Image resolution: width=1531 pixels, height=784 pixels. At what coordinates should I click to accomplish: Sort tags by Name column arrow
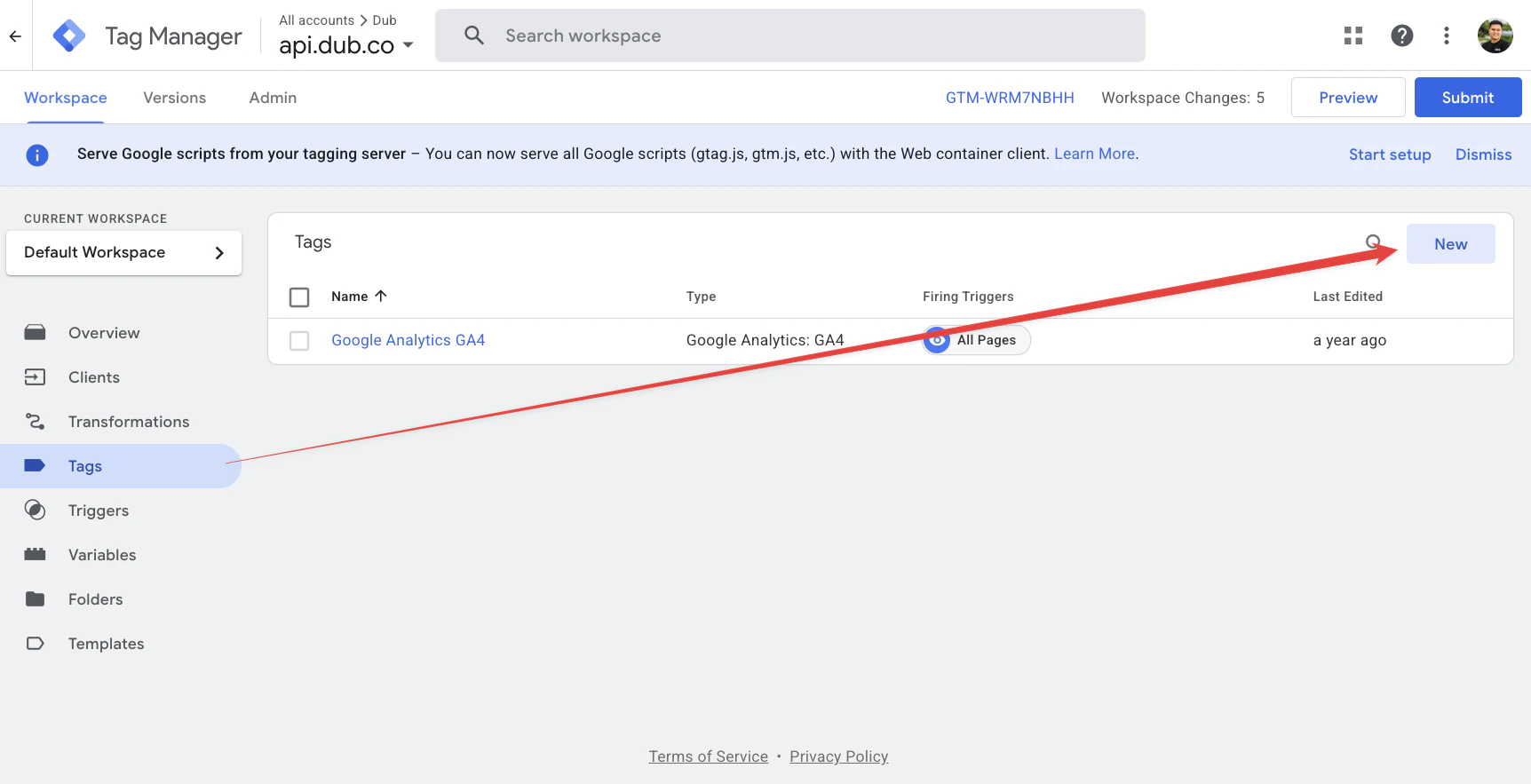point(381,296)
